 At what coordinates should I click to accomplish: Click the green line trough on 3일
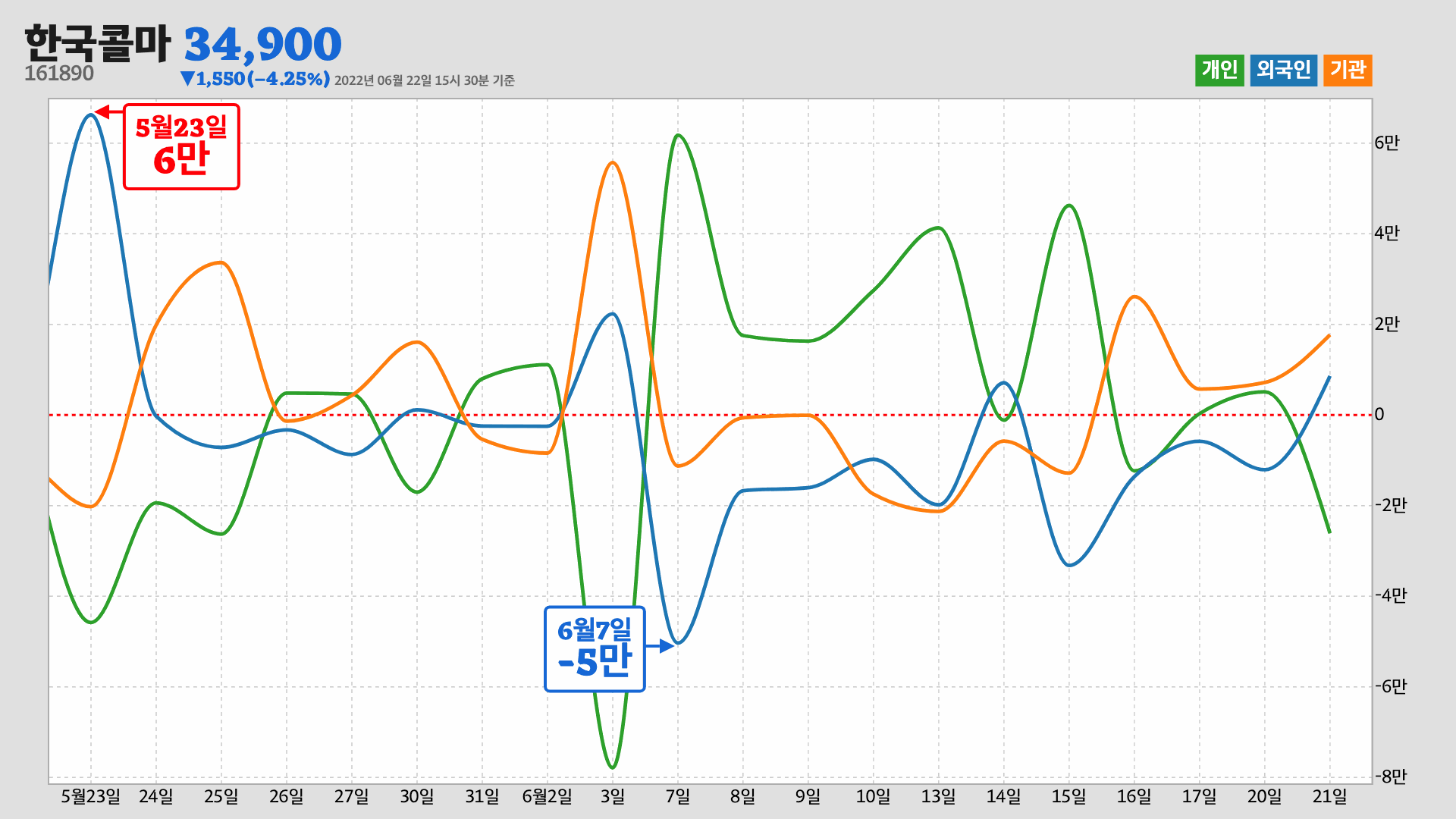[613, 767]
